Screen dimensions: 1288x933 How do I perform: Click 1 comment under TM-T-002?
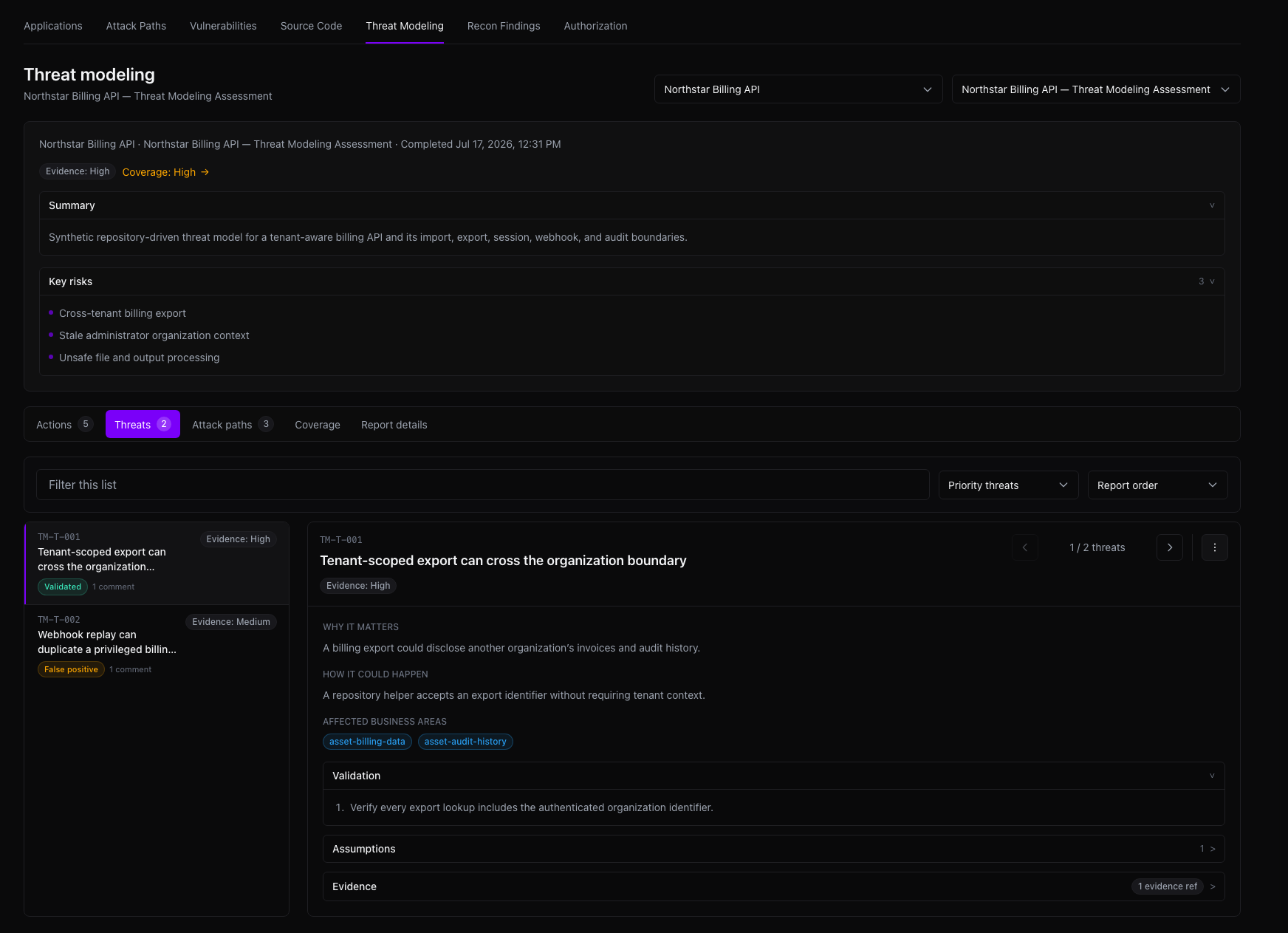click(x=131, y=669)
